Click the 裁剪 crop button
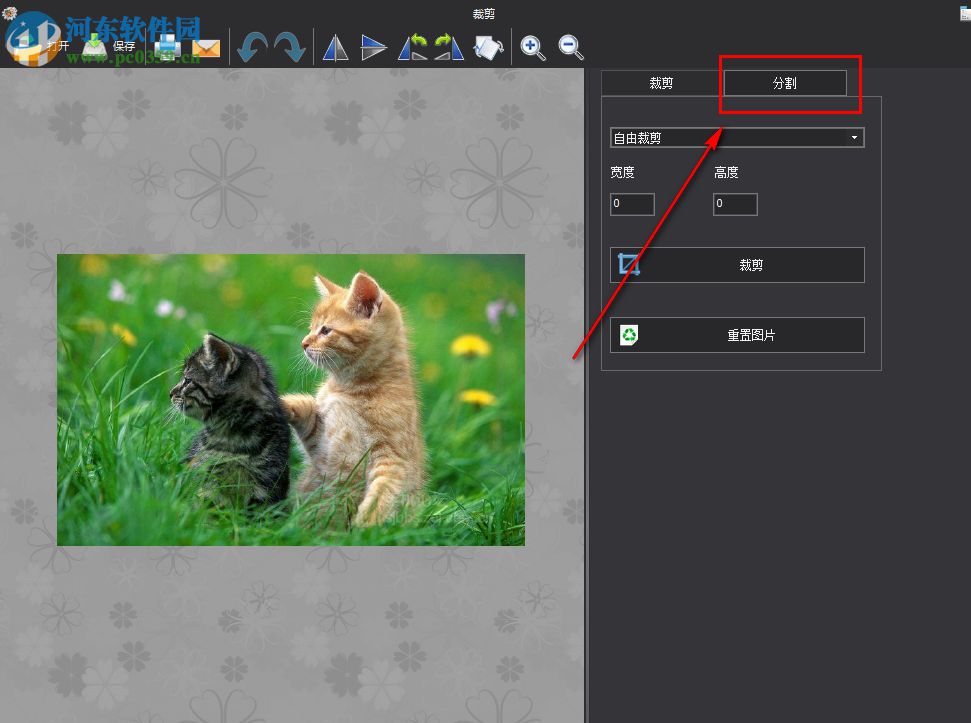Viewport: 971px width, 723px height. (737, 265)
